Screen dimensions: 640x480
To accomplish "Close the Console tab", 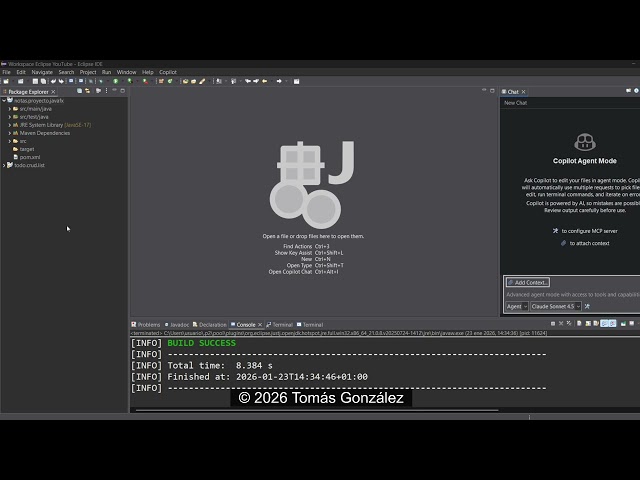I will (x=260, y=325).
